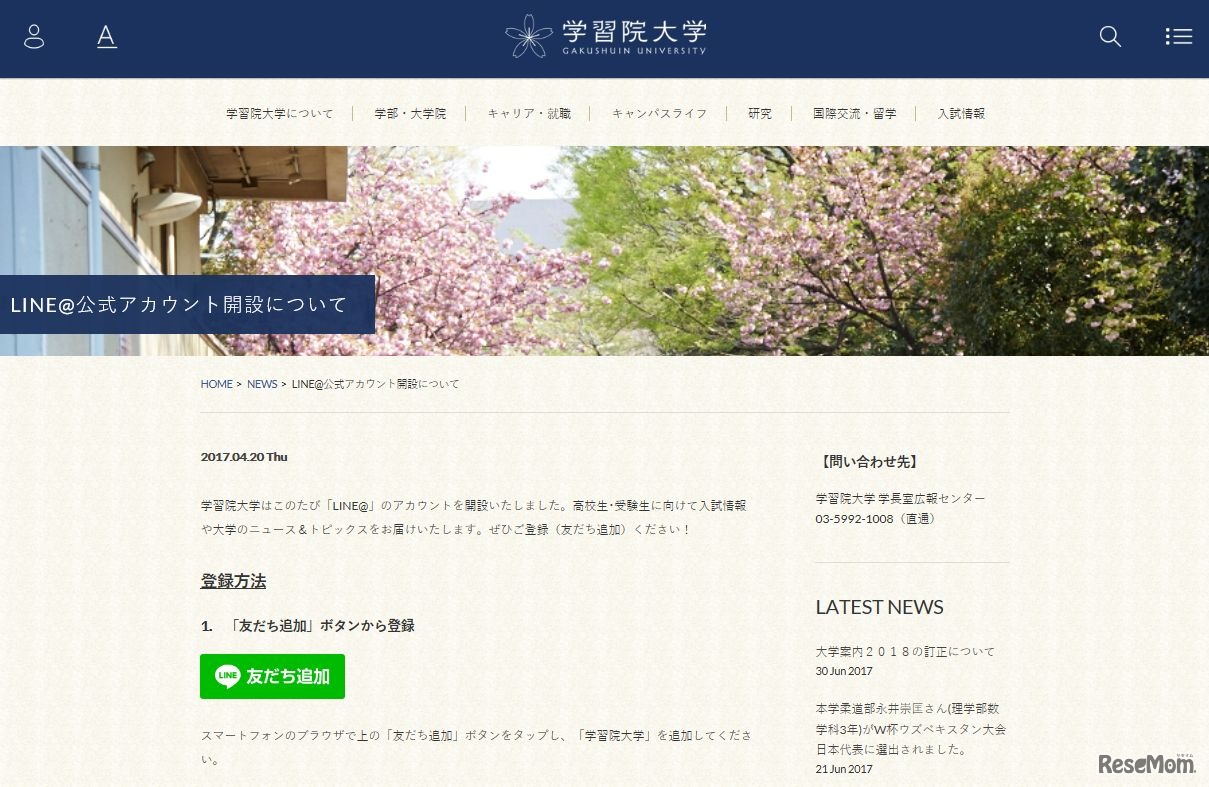
Task: Select the LATEST NEWS heading
Action: pyautogui.click(x=879, y=607)
